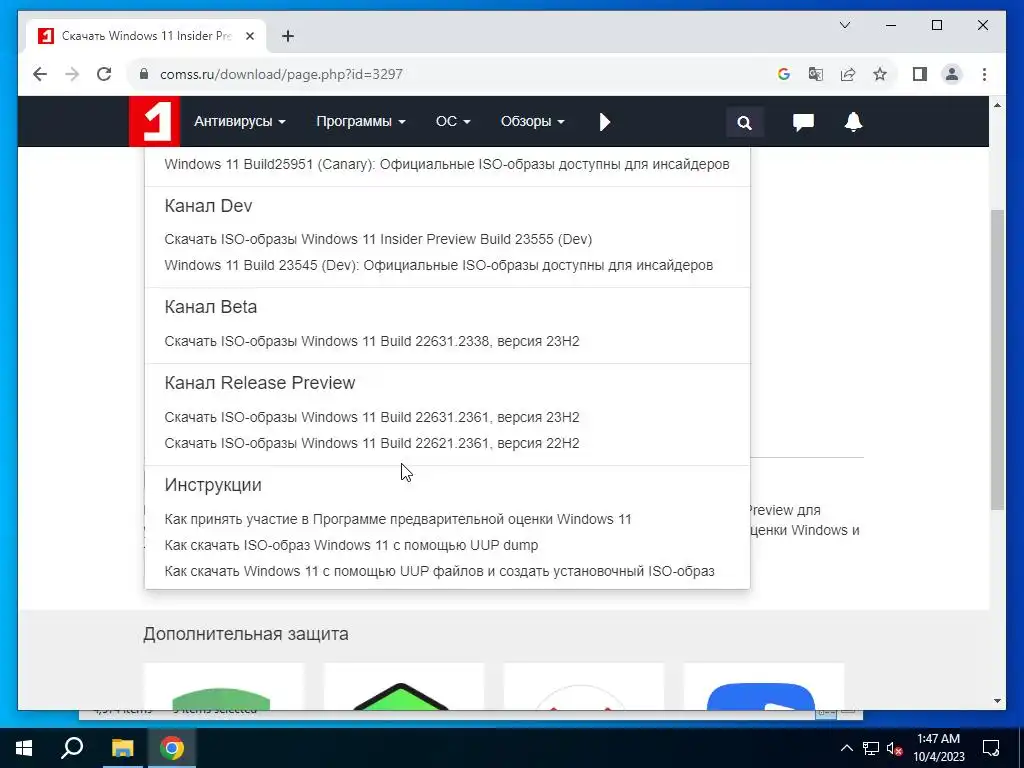Click the Инструкции heading
This screenshot has height=768, width=1024.
click(213, 485)
